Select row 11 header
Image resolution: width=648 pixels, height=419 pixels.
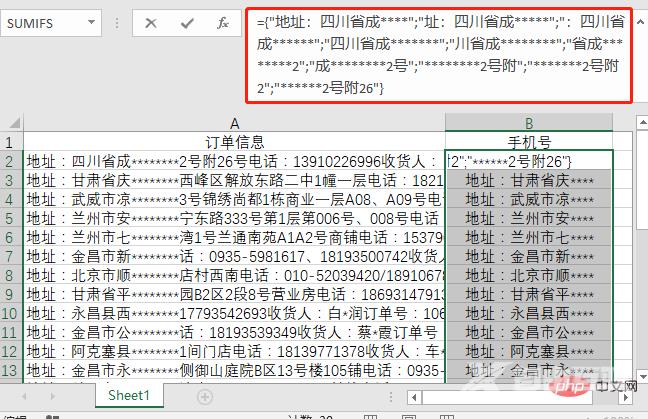tap(12, 332)
